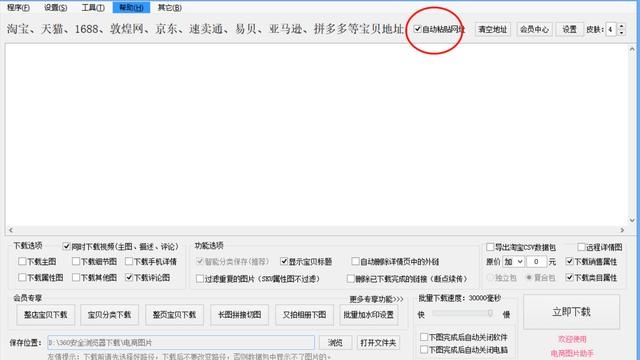The width and height of the screenshot is (640, 360).
Task: Enable 下图完成后自动关闭电脑 checkbox
Action: pyautogui.click(x=424, y=350)
